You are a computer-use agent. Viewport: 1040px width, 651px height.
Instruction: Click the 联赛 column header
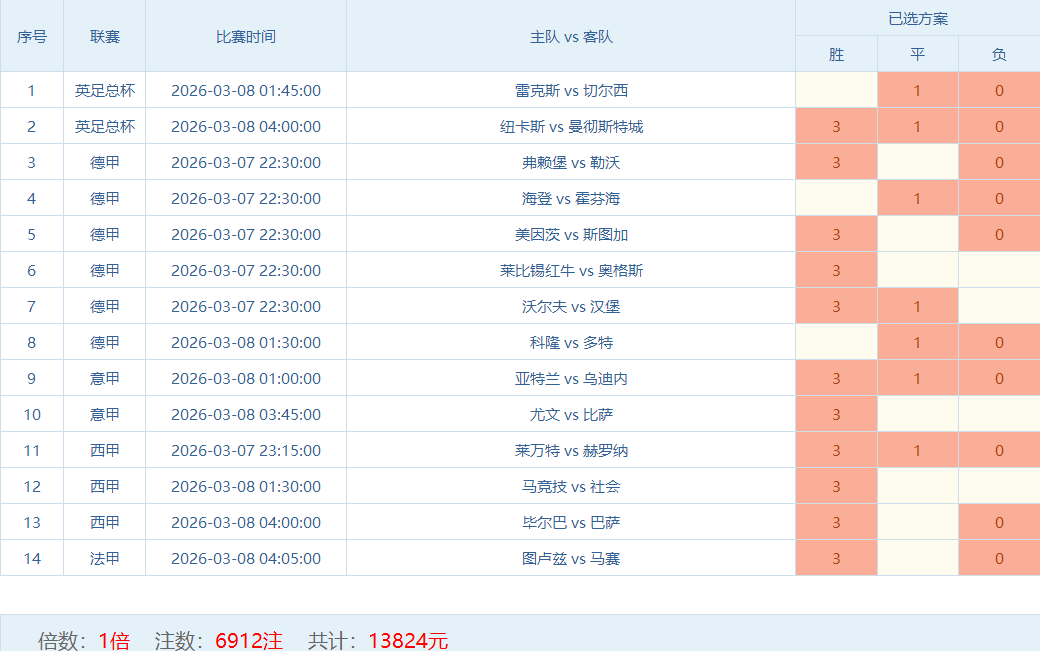pyautogui.click(x=104, y=36)
